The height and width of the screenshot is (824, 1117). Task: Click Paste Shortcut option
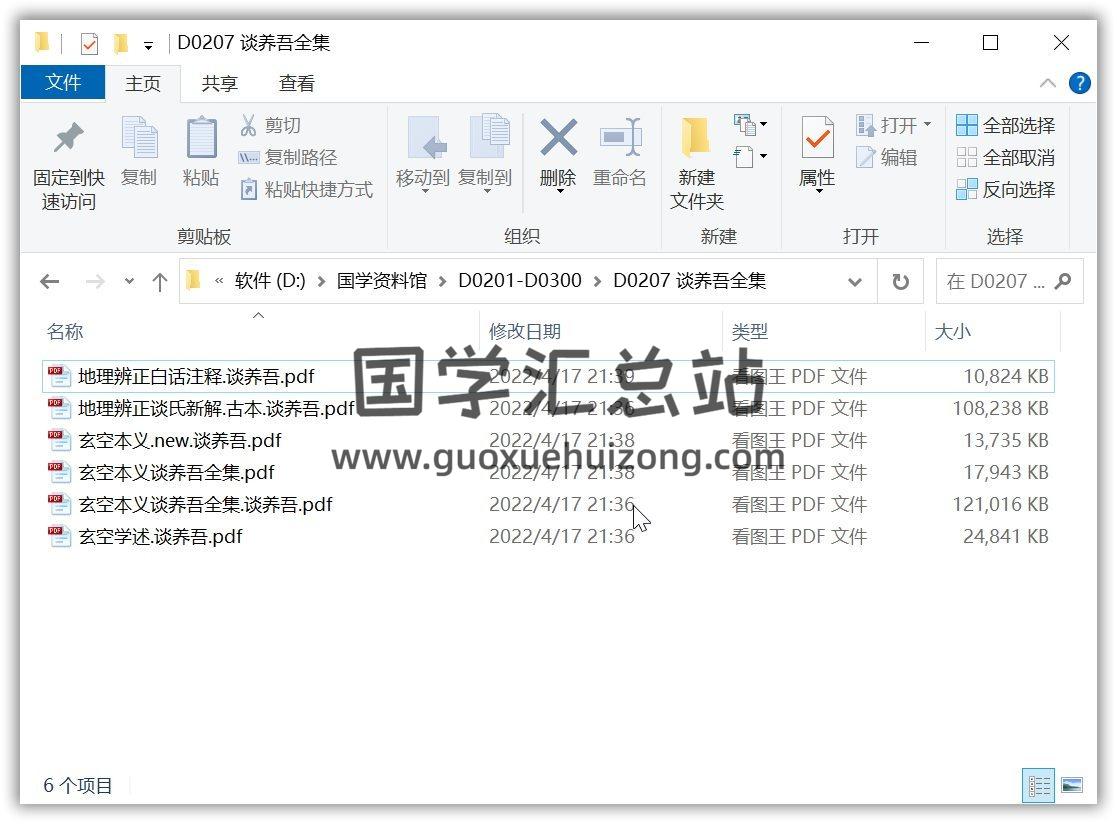point(306,189)
